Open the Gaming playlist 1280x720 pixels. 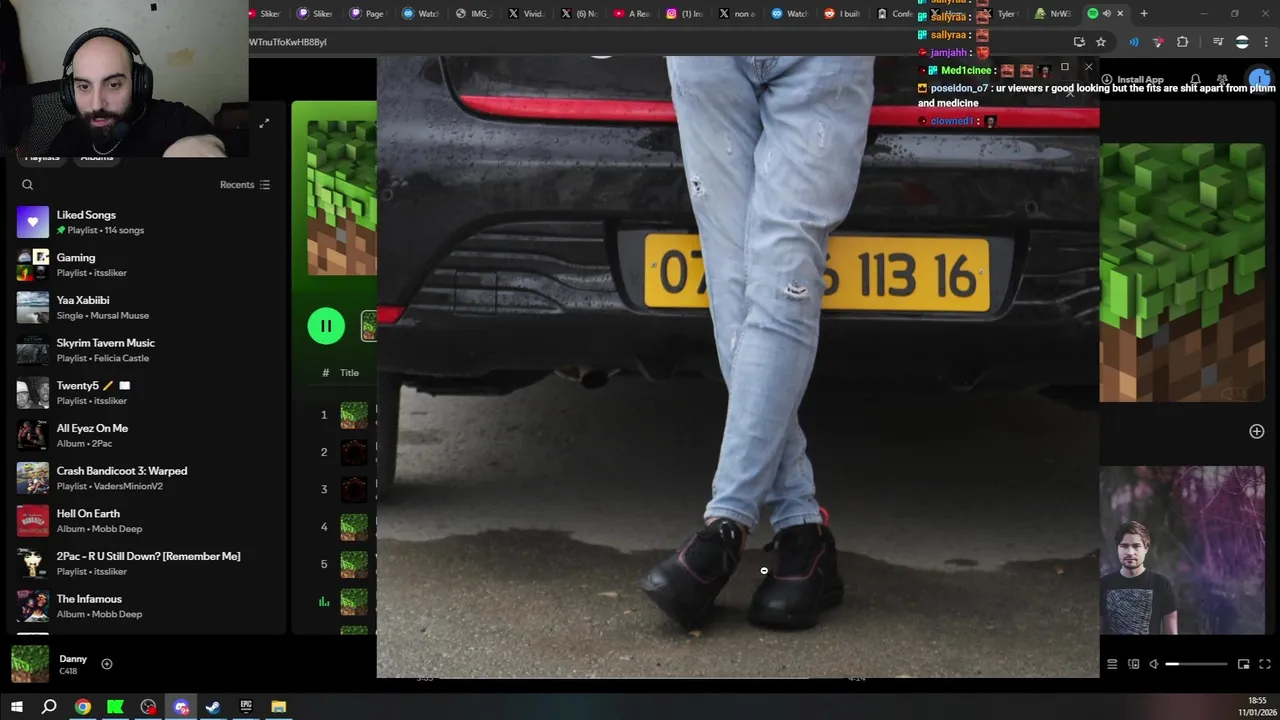pos(145,265)
